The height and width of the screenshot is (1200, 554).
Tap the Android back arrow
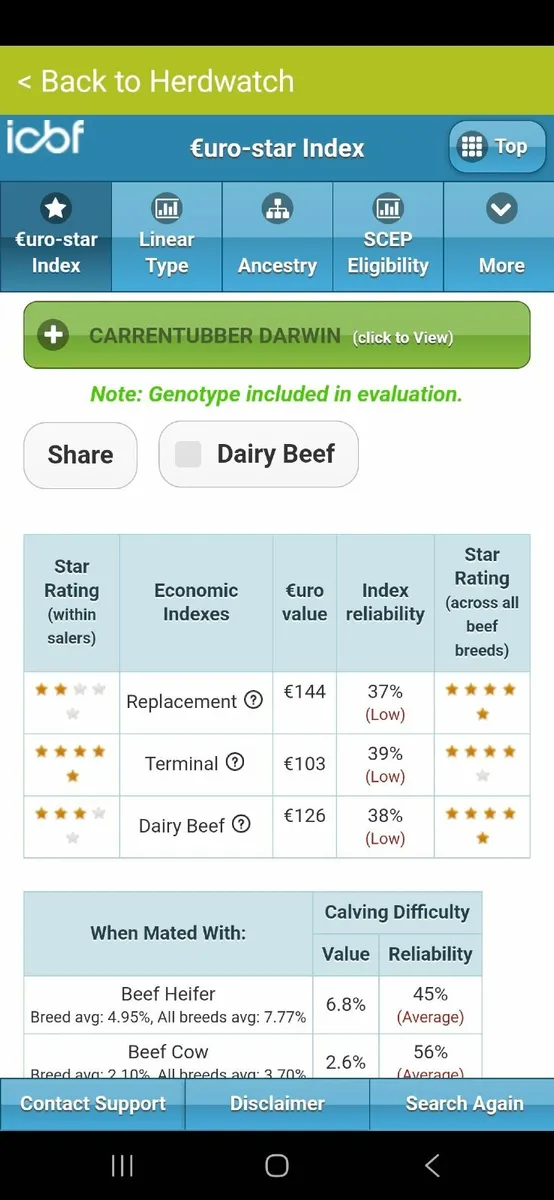click(x=432, y=1165)
